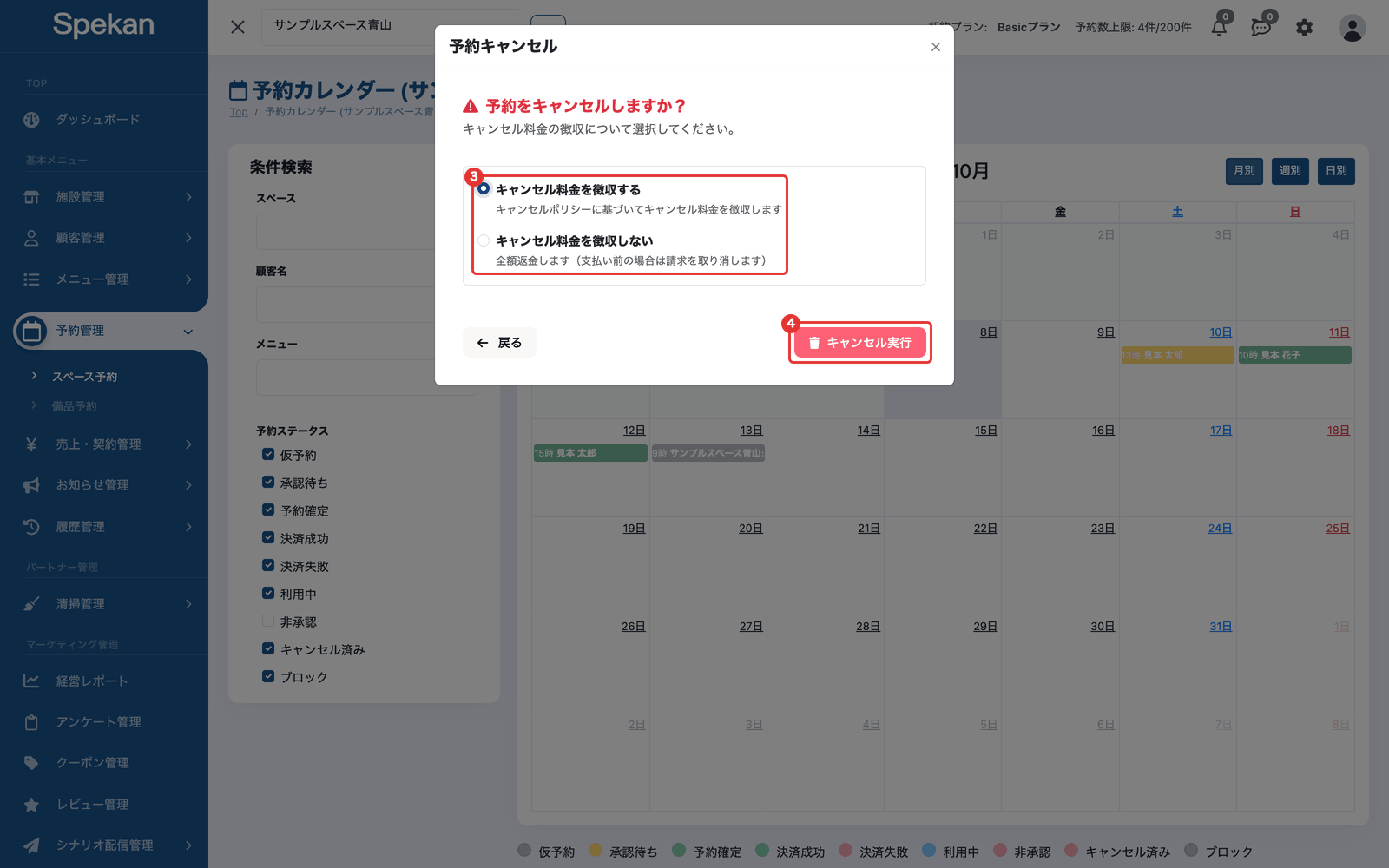
Task: Click the 戻る back button
Action: tap(500, 343)
